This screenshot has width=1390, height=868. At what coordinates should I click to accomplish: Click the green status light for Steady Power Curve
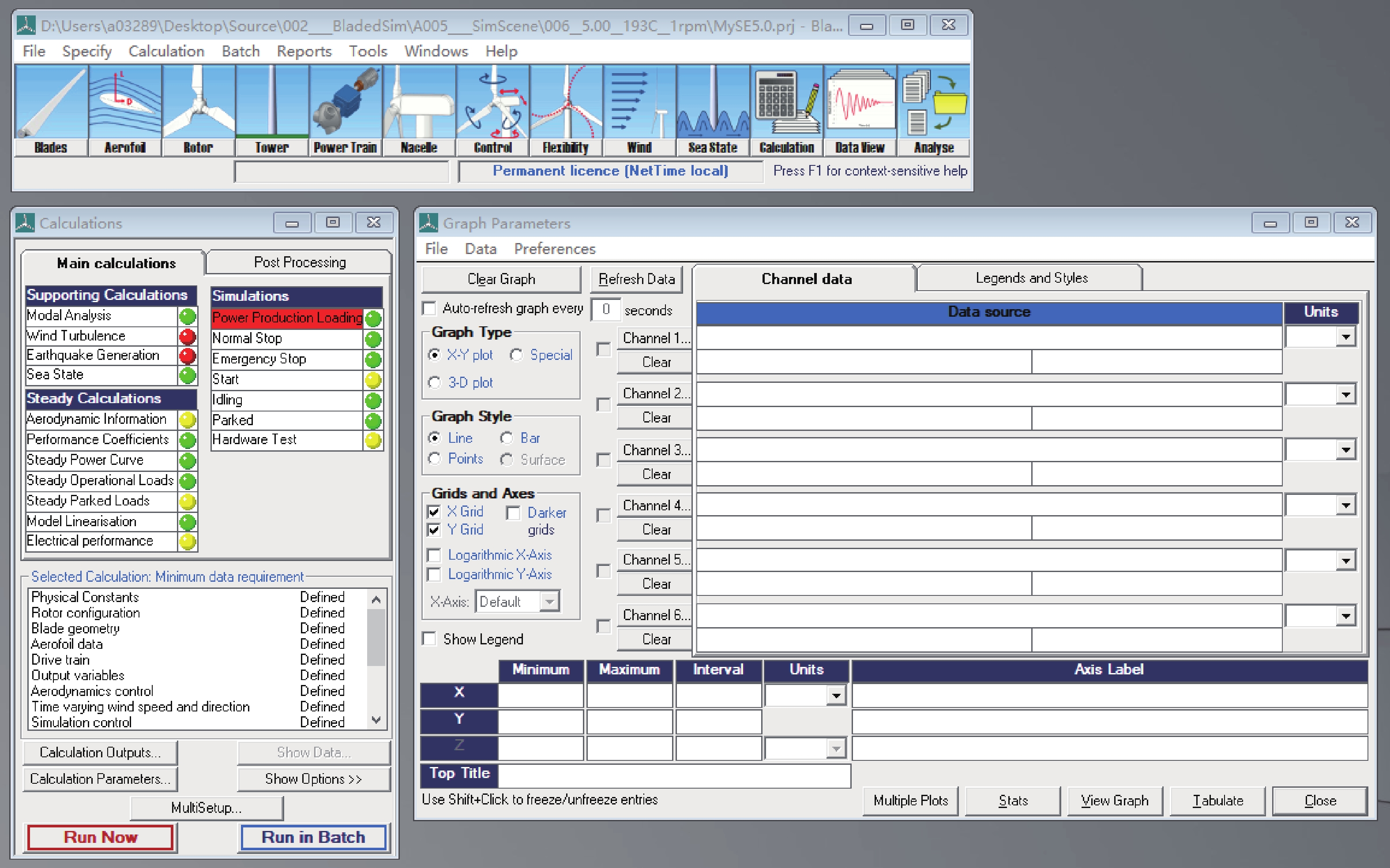[187, 460]
